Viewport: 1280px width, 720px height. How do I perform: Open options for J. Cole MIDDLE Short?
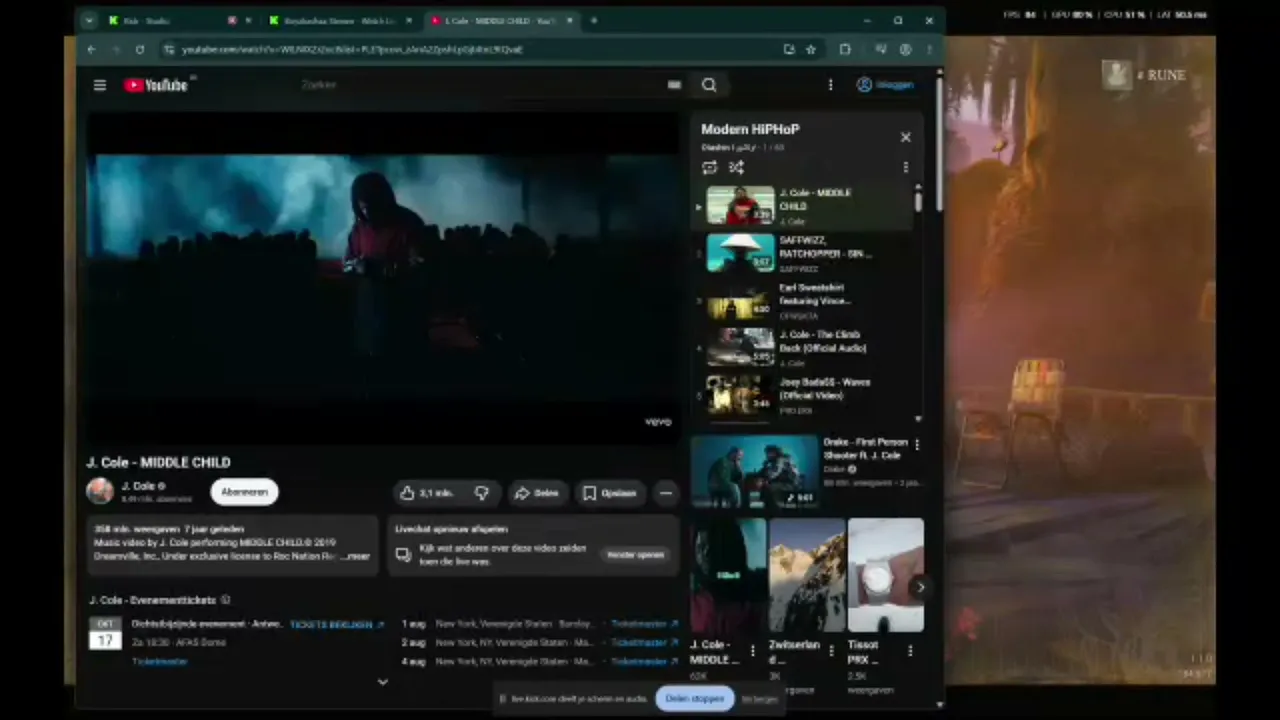(752, 651)
